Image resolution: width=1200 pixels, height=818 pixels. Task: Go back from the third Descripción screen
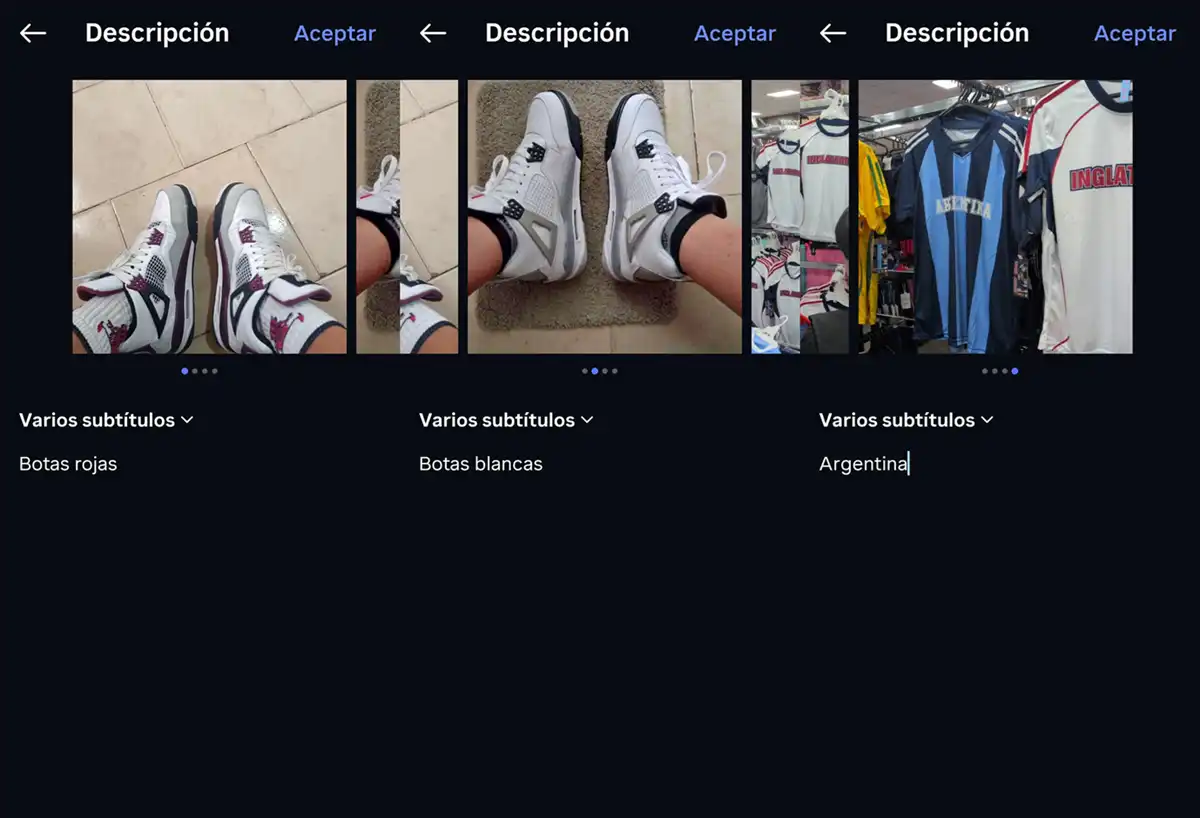coord(833,33)
